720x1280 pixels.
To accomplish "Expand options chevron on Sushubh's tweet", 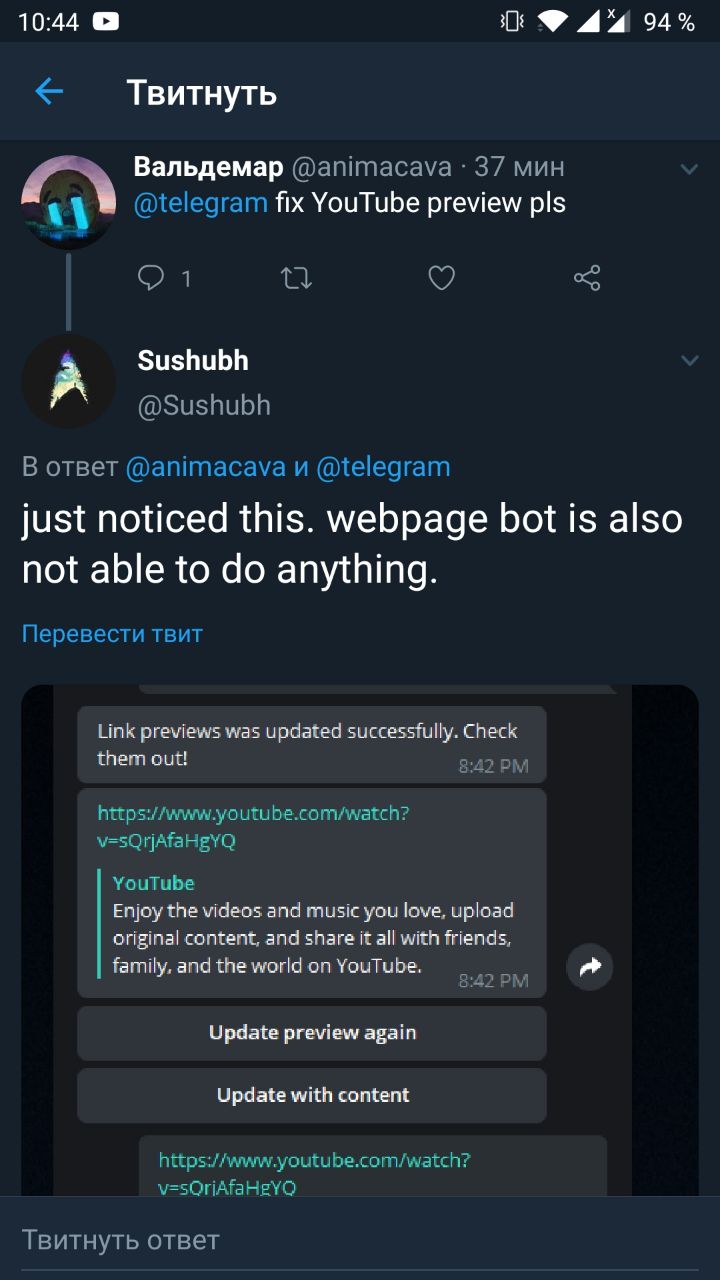I will pos(689,360).
